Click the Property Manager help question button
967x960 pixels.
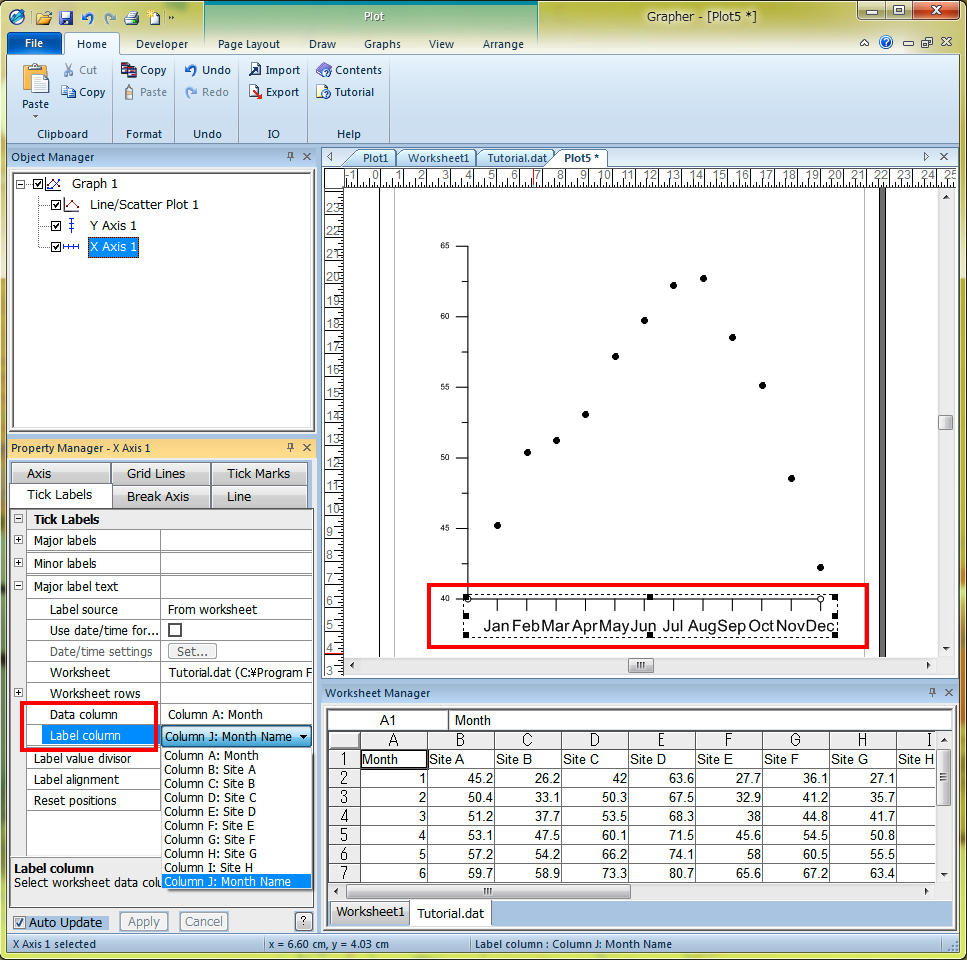click(x=303, y=921)
